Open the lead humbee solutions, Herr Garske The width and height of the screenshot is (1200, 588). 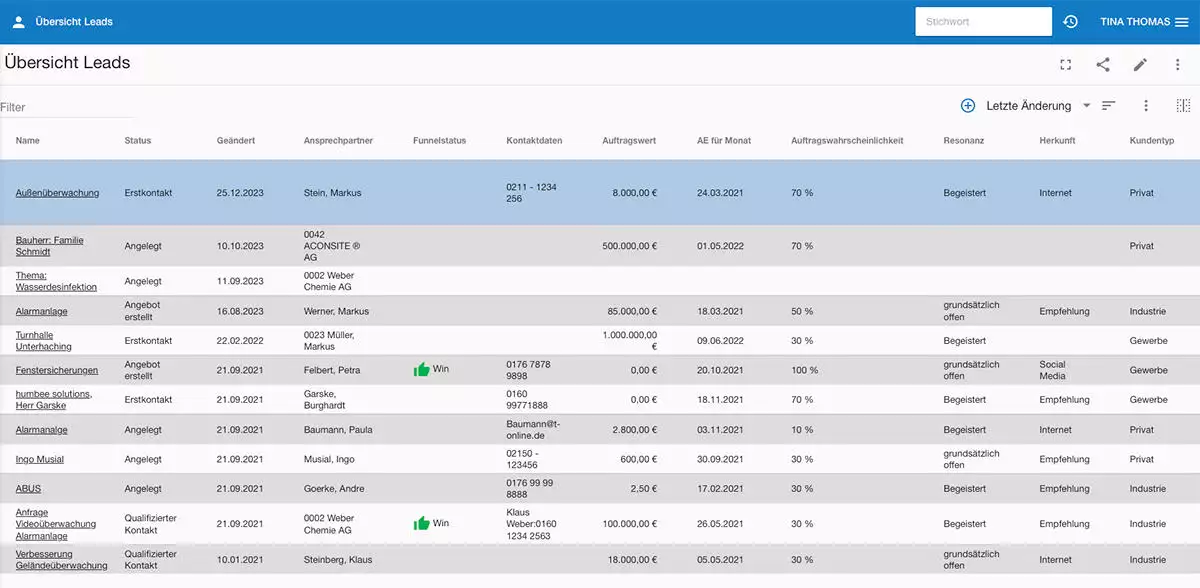[x=50, y=399]
